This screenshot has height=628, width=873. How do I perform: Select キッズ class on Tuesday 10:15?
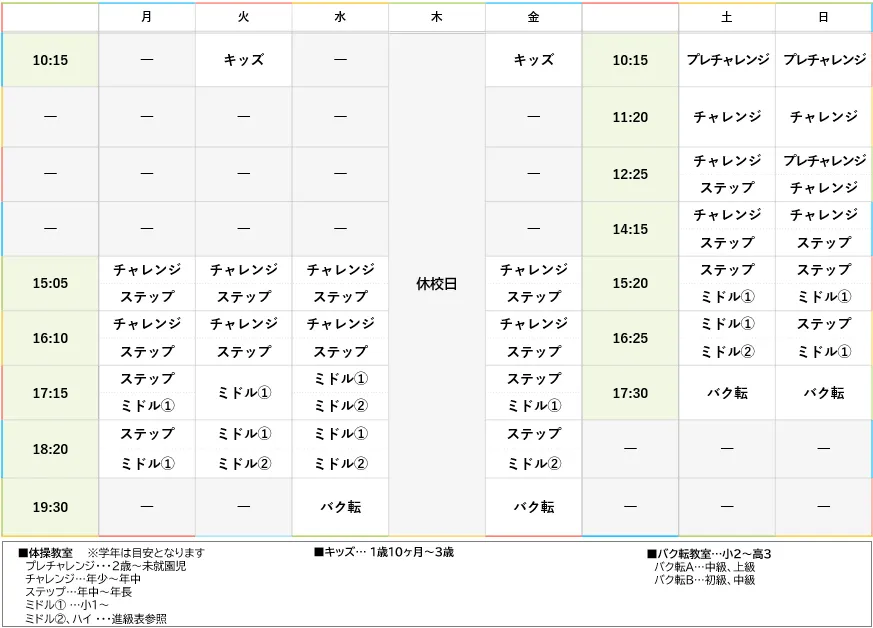click(242, 60)
